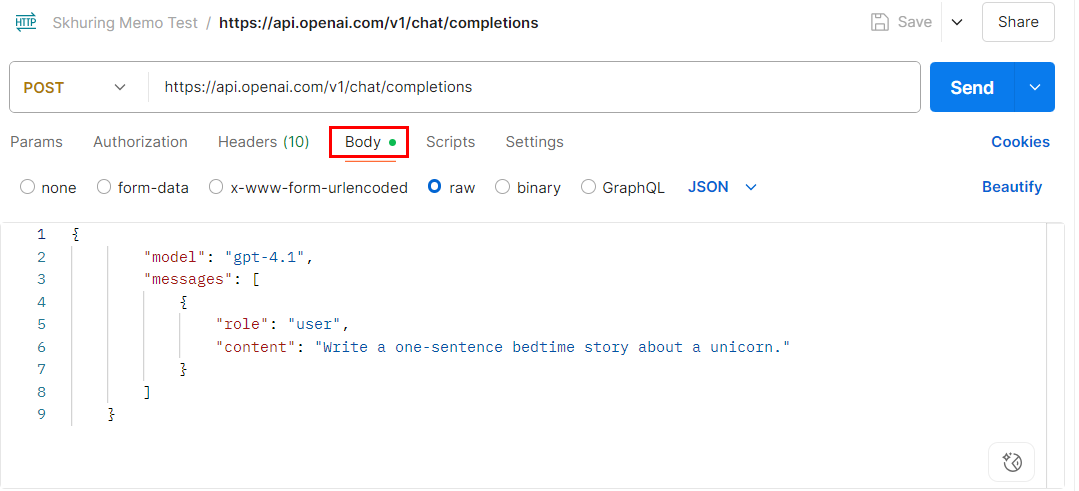Expand the Send button dropdown arrow
1079x491 pixels.
(x=1034, y=87)
